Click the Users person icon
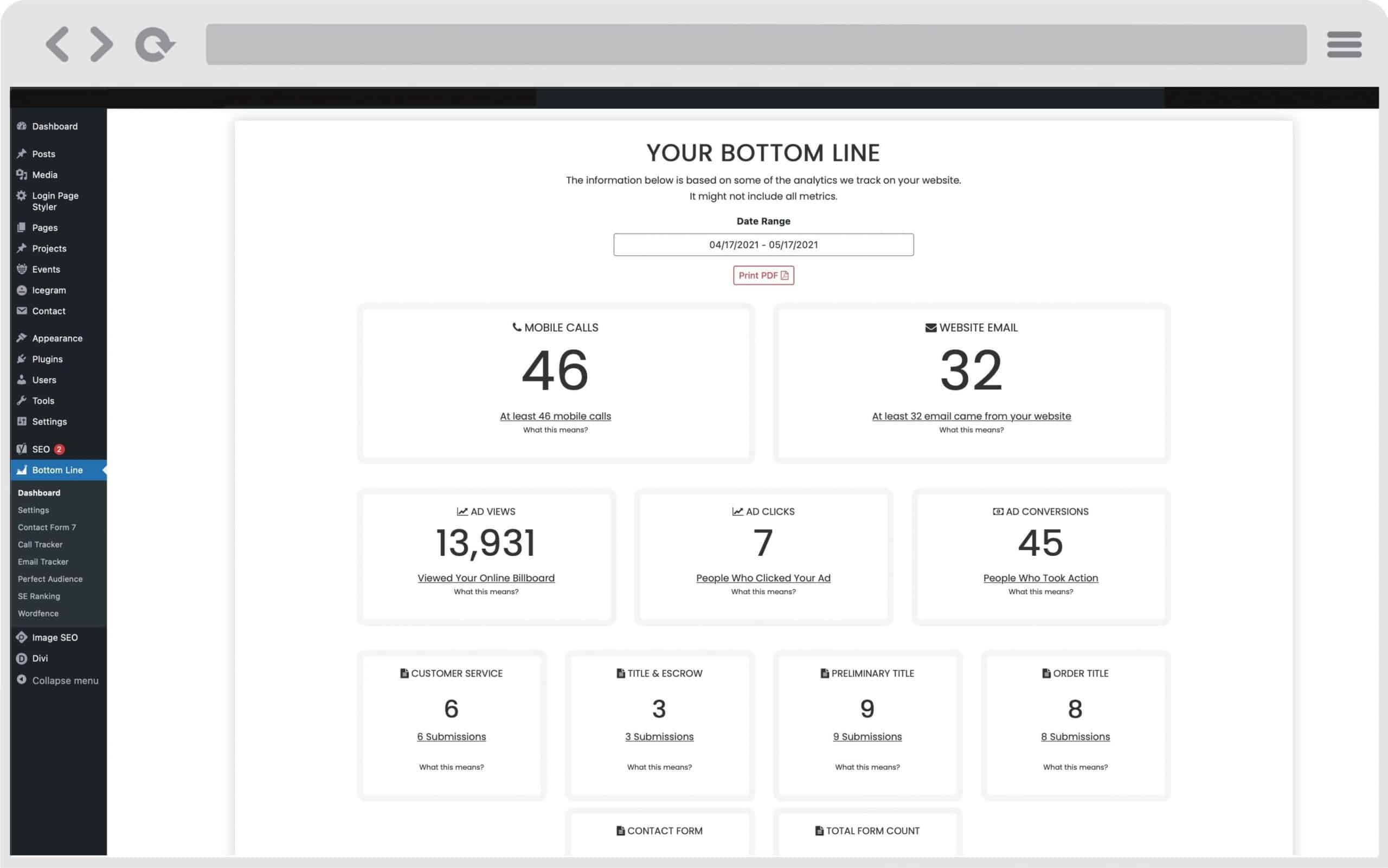Viewport: 1388px width, 868px height. [x=22, y=380]
